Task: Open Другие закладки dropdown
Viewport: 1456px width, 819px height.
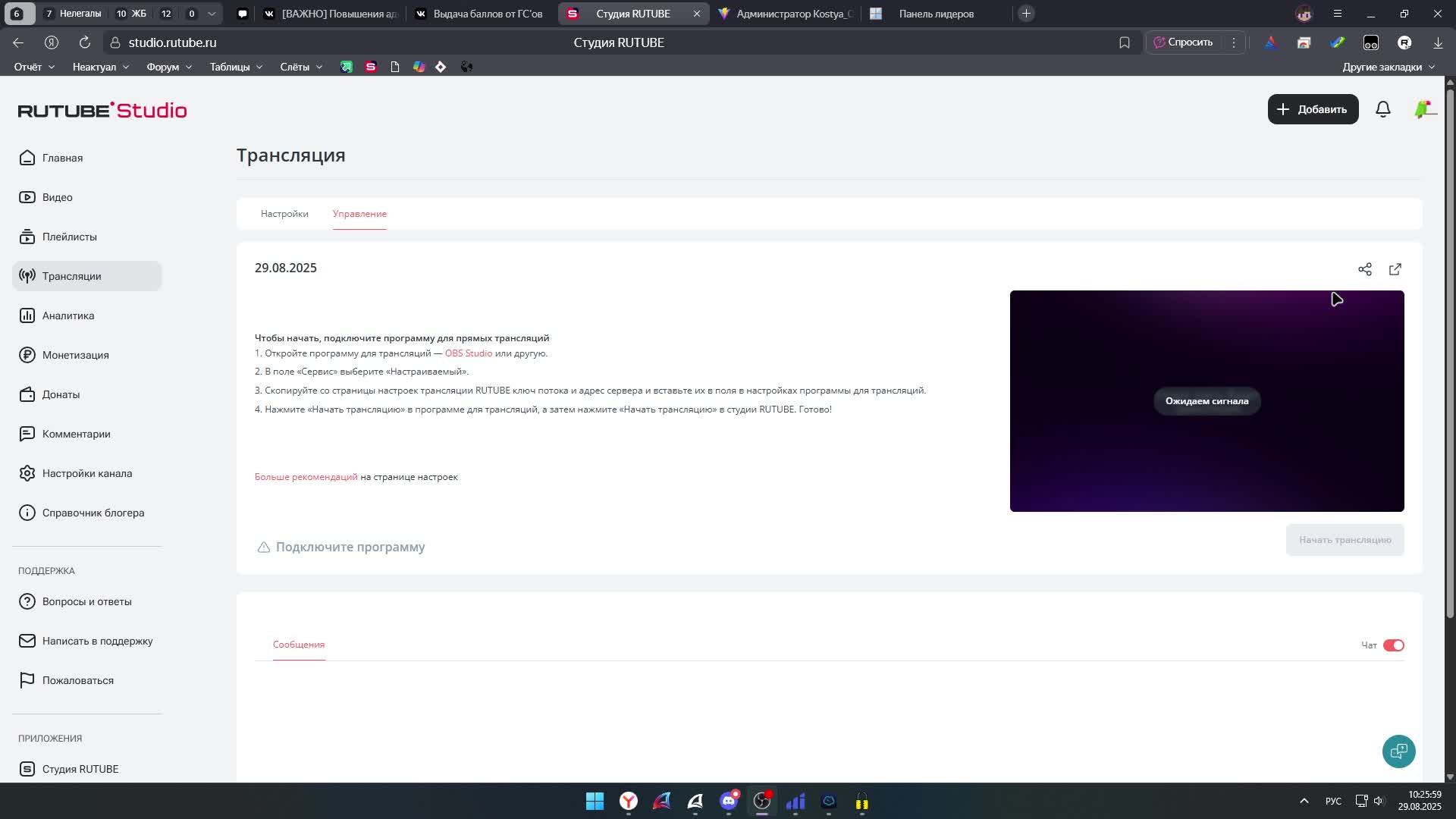Action: (1388, 67)
